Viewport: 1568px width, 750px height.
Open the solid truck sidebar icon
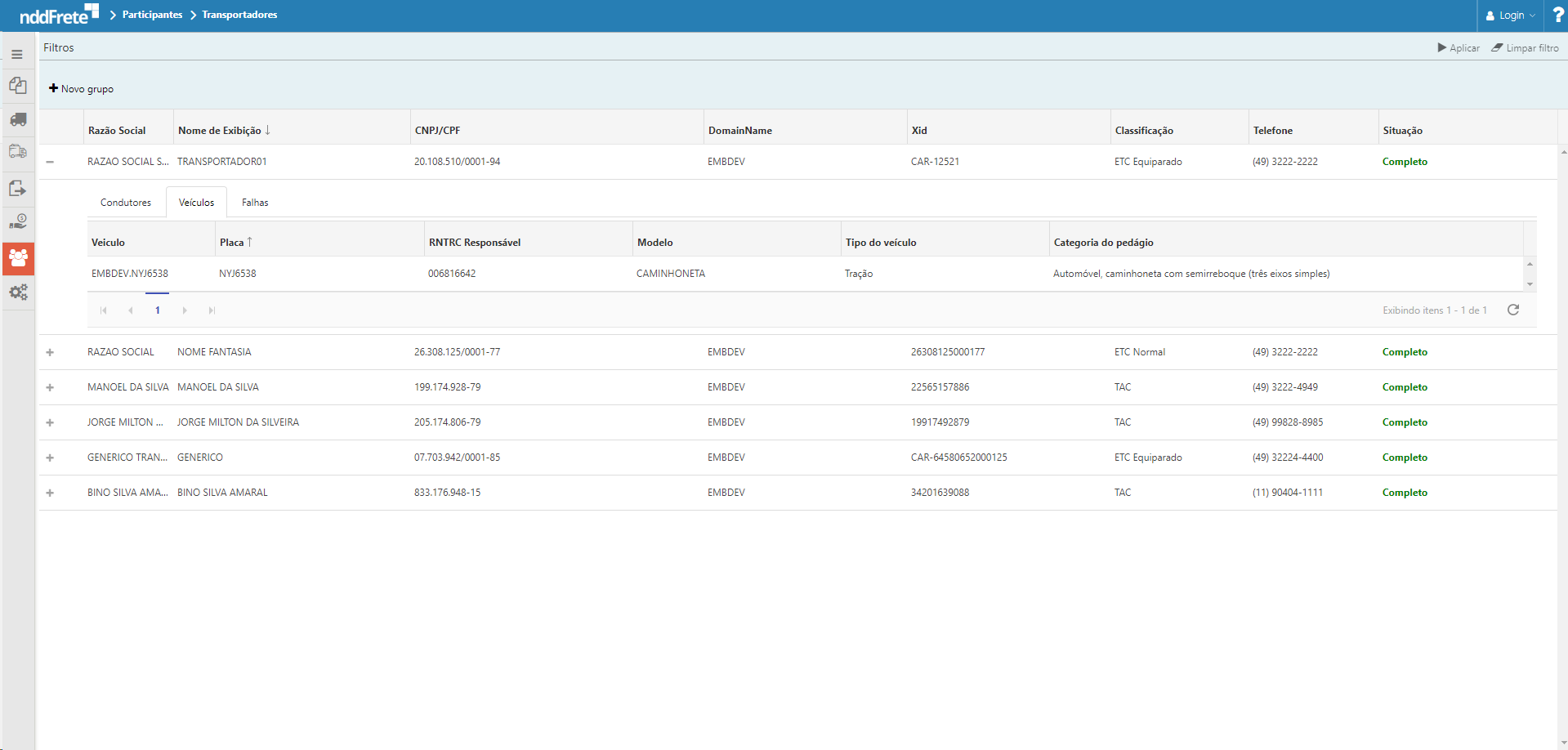coord(18,120)
